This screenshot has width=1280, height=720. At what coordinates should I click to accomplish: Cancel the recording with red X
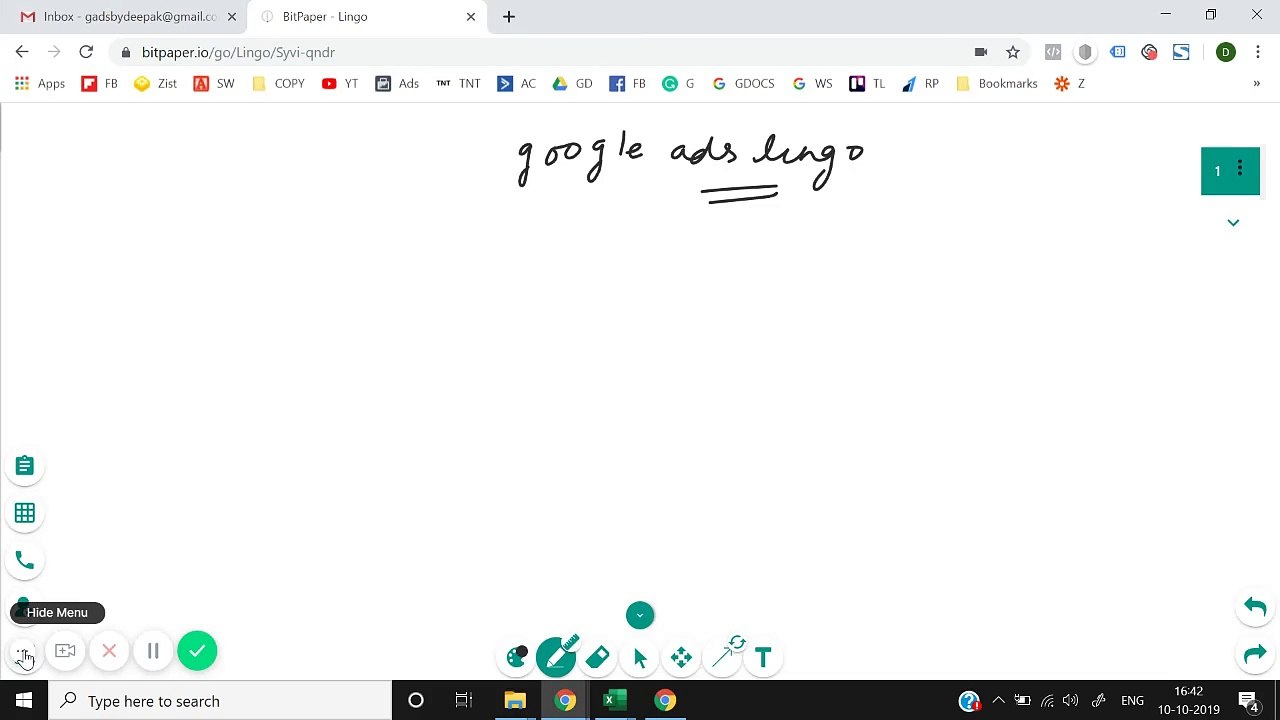click(109, 651)
